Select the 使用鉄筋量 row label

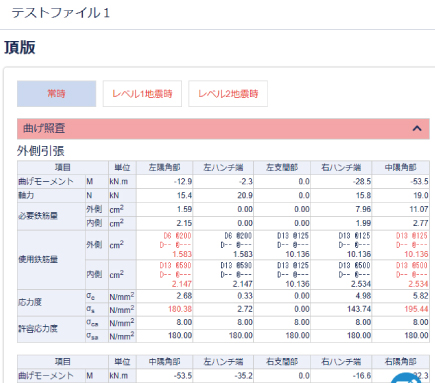pyautogui.click(x=38, y=259)
